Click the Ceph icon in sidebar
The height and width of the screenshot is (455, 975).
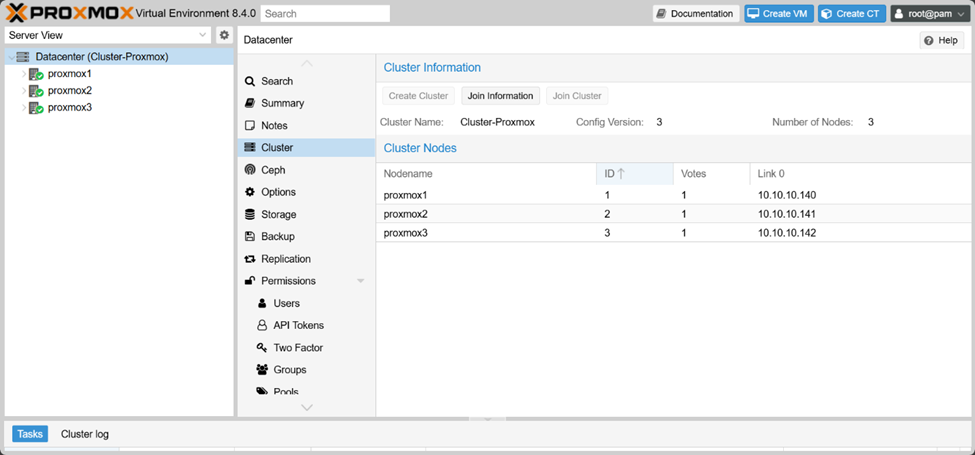[x=250, y=170]
